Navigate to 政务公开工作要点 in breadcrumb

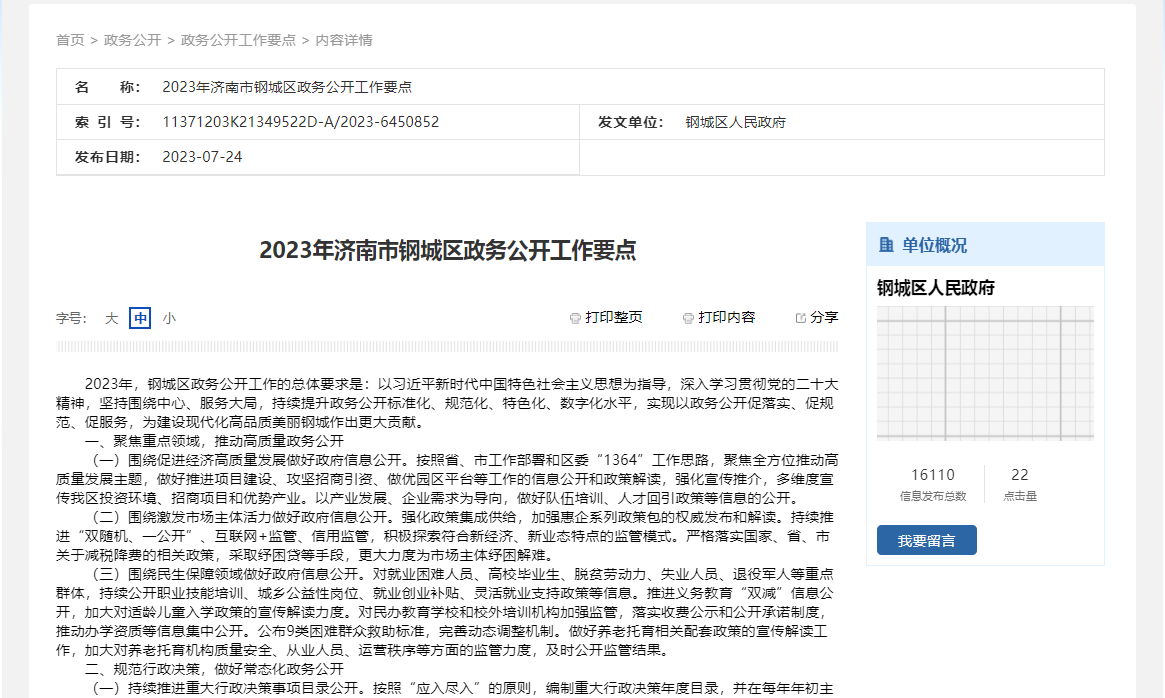238,40
